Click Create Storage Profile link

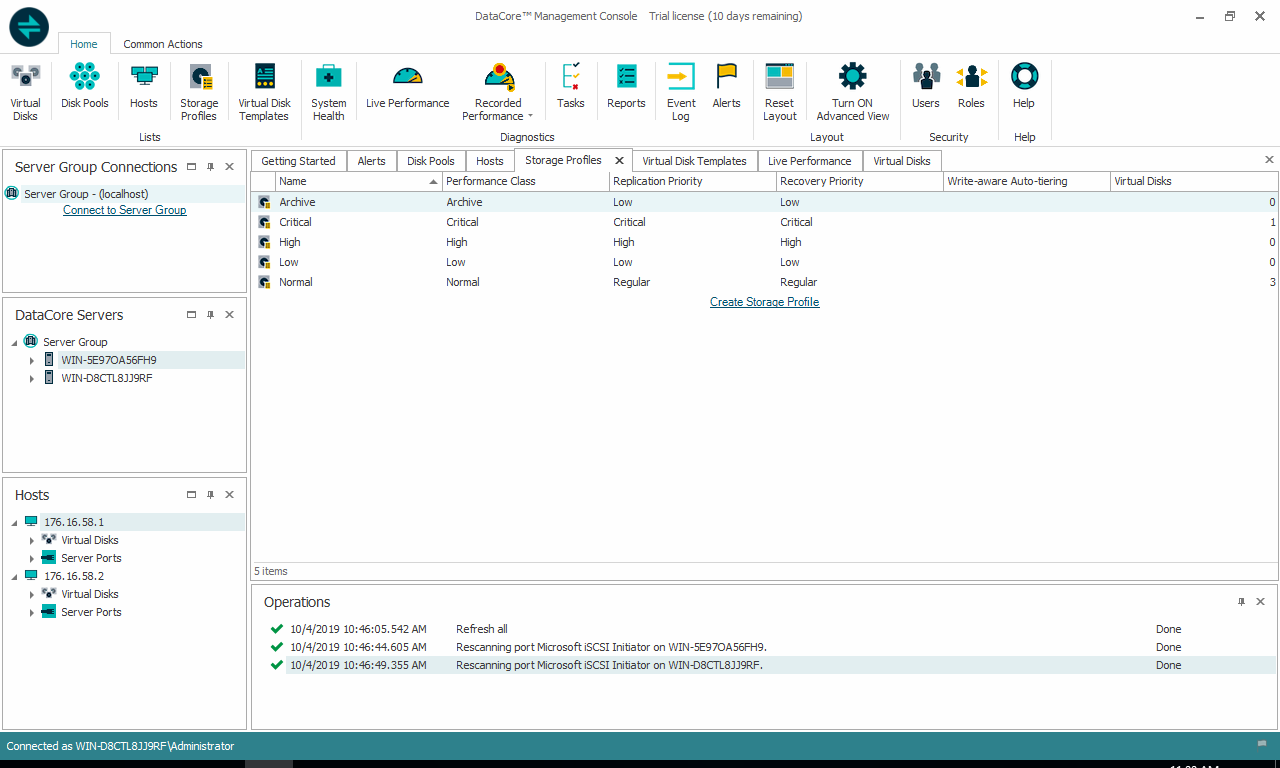(x=765, y=302)
